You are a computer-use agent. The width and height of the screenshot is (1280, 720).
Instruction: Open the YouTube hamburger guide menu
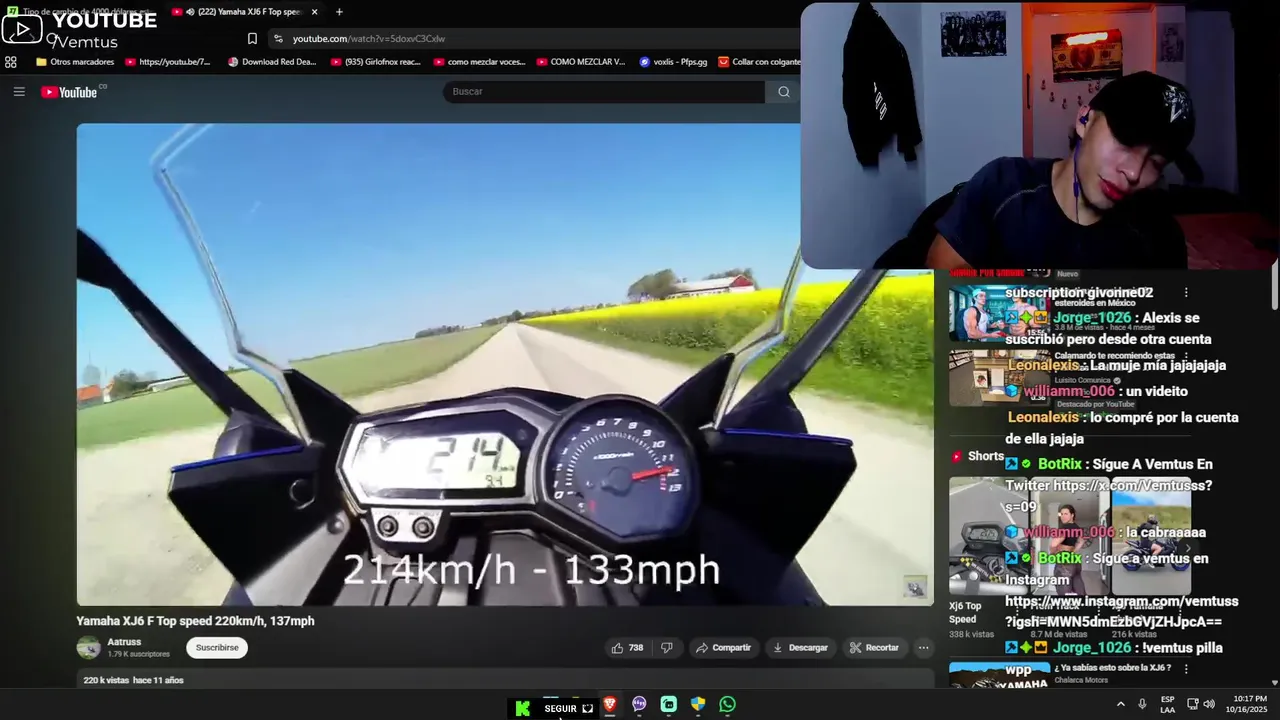point(19,91)
